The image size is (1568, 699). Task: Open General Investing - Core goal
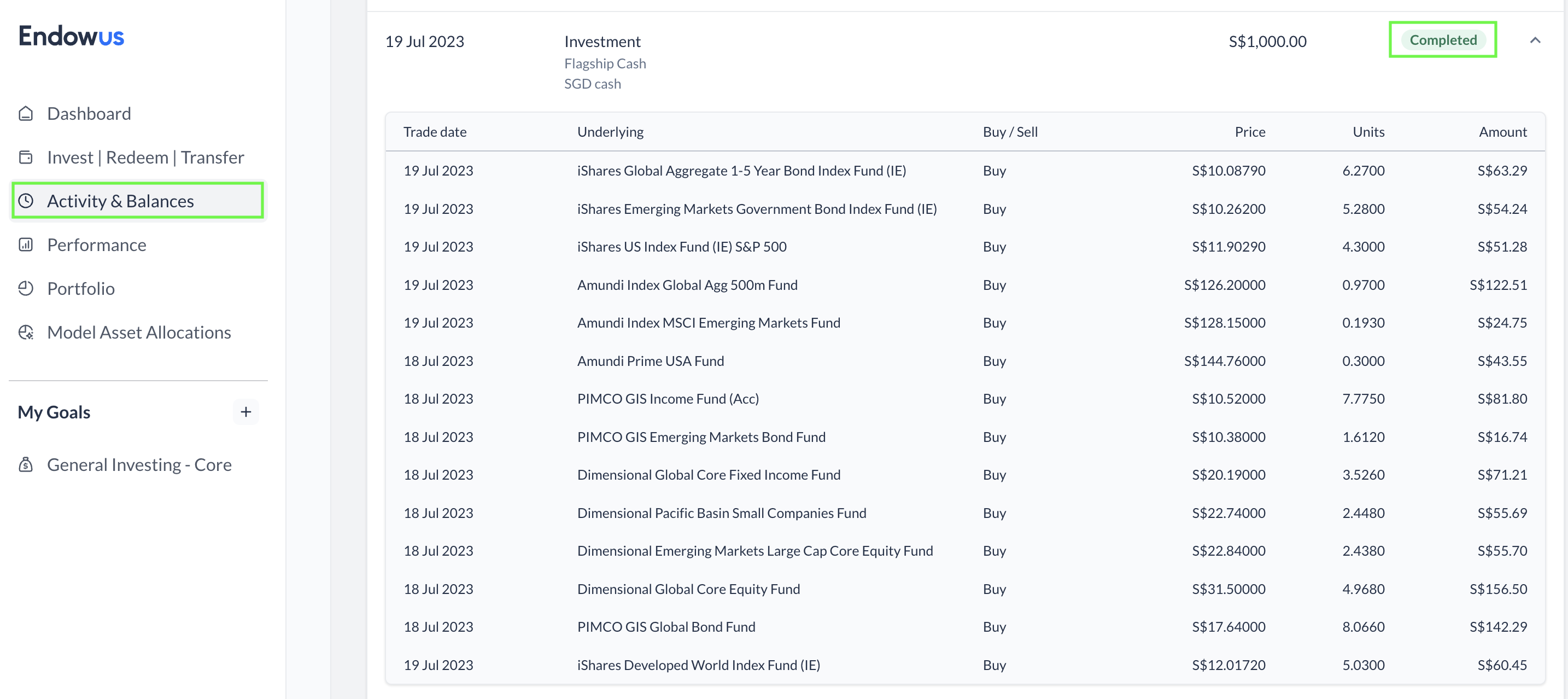click(x=138, y=464)
